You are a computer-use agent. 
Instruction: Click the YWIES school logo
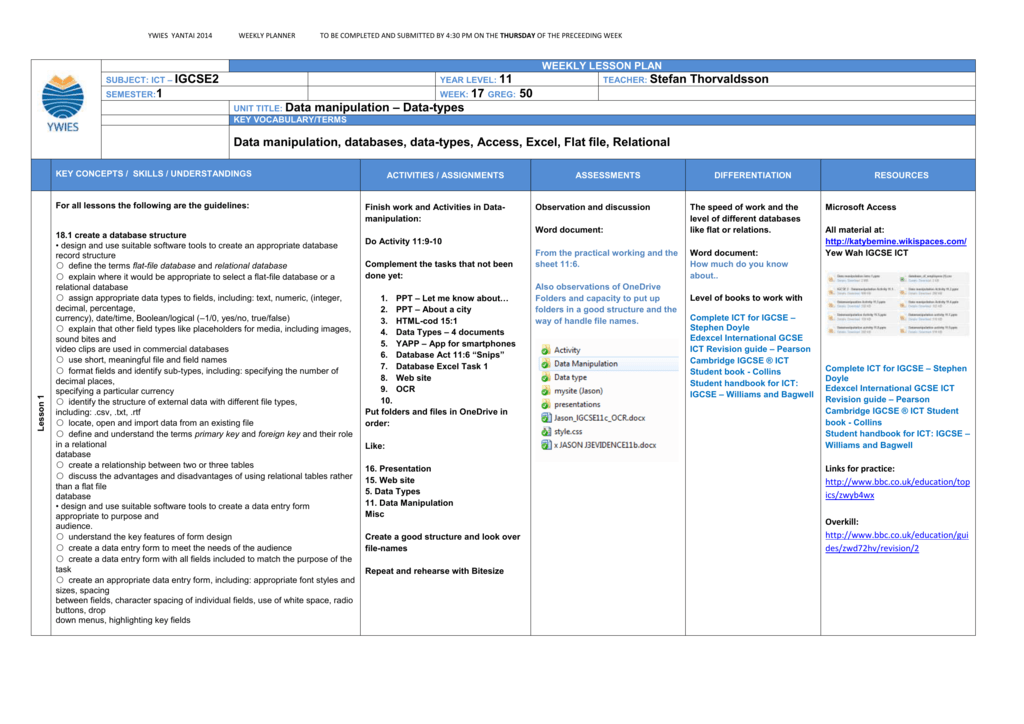point(63,103)
